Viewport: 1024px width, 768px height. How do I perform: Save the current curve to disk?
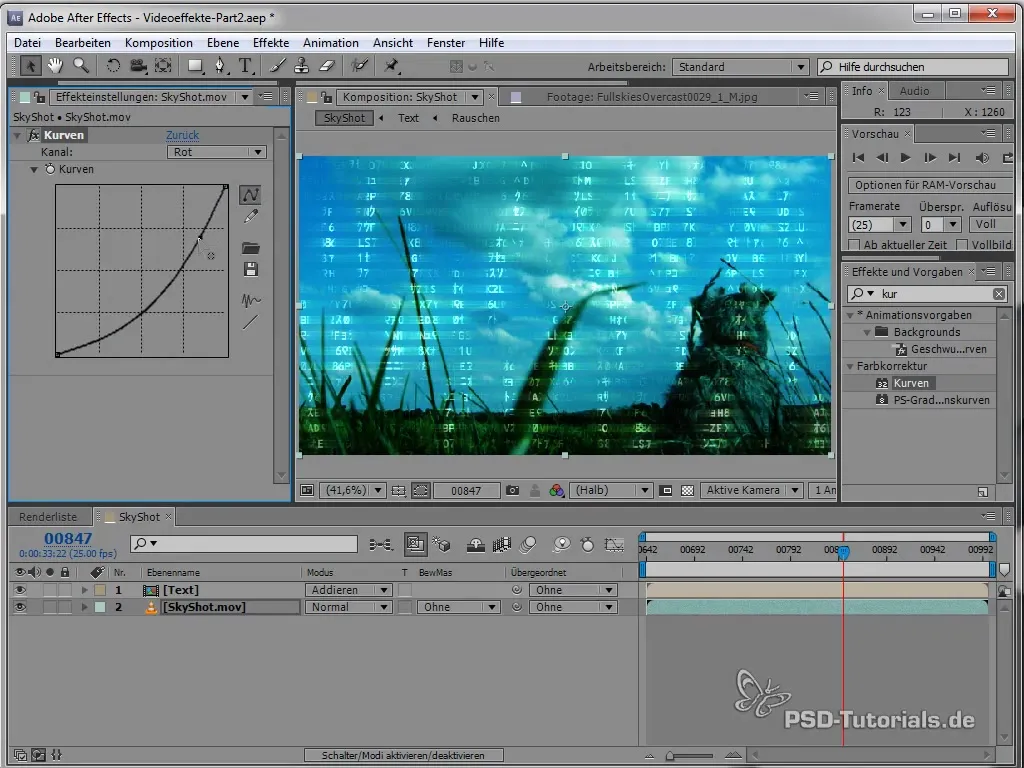pos(251,269)
